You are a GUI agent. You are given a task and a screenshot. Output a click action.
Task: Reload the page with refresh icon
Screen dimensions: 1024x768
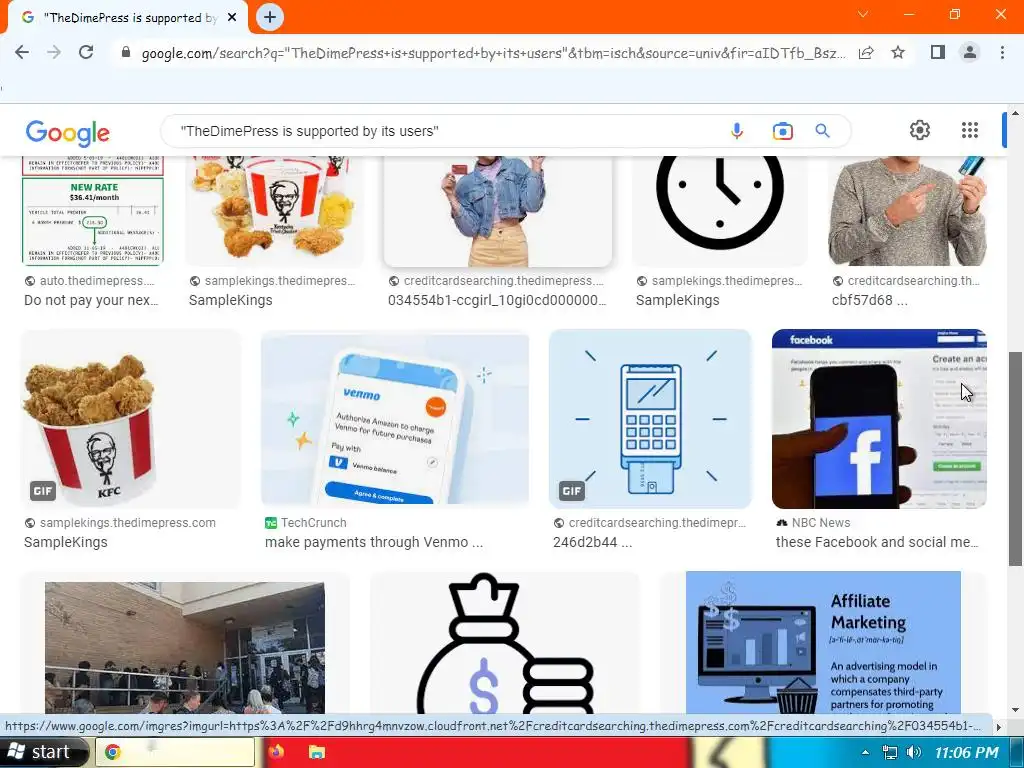tap(86, 52)
